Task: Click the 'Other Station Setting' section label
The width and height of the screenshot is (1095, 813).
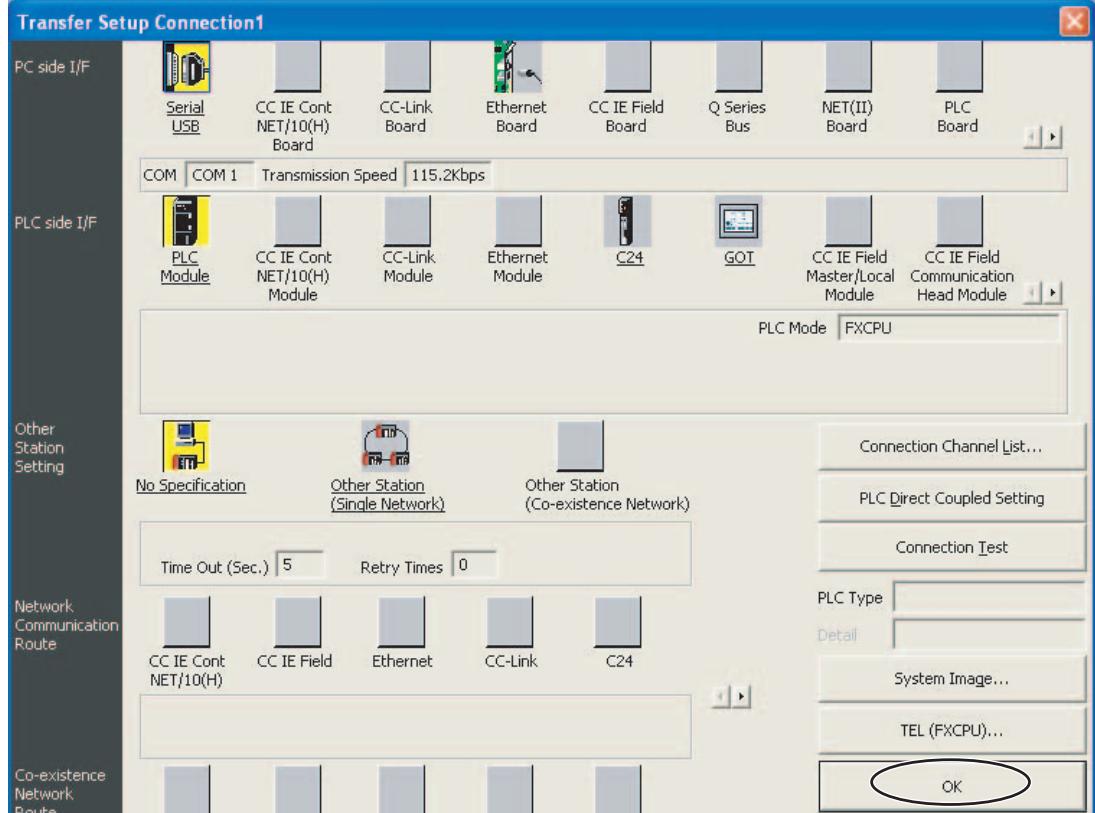Action: 40,448
